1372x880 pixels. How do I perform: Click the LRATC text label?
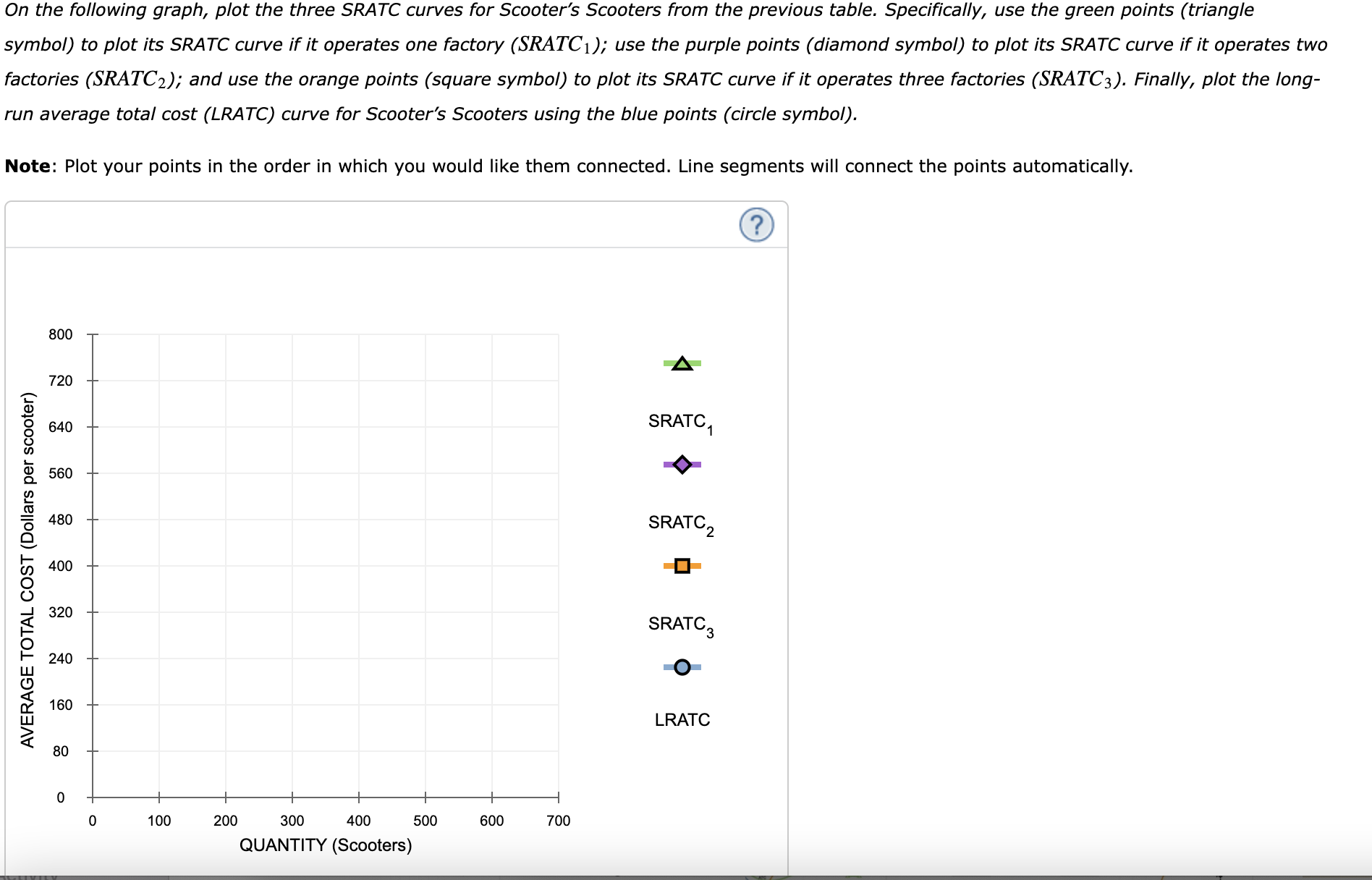pyautogui.click(x=682, y=719)
